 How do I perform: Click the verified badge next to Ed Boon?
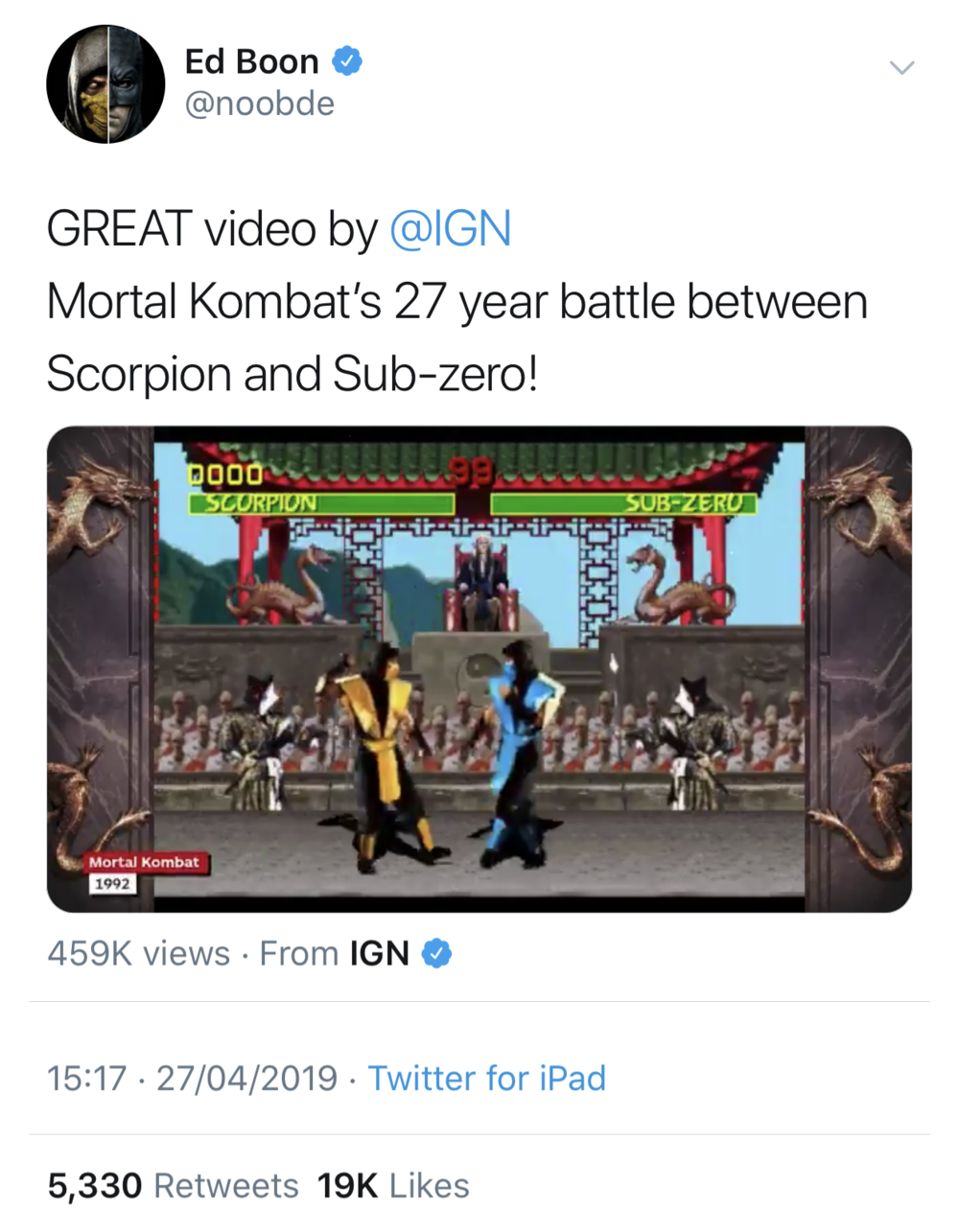(347, 61)
